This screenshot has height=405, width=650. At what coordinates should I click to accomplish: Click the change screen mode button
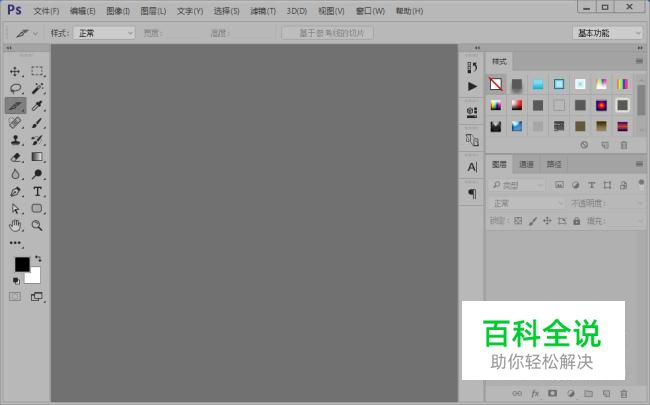tap(37, 296)
